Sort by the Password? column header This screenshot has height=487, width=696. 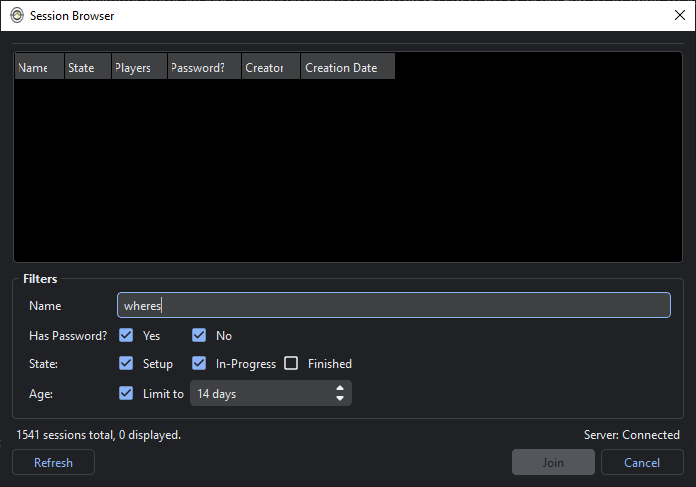pos(204,67)
